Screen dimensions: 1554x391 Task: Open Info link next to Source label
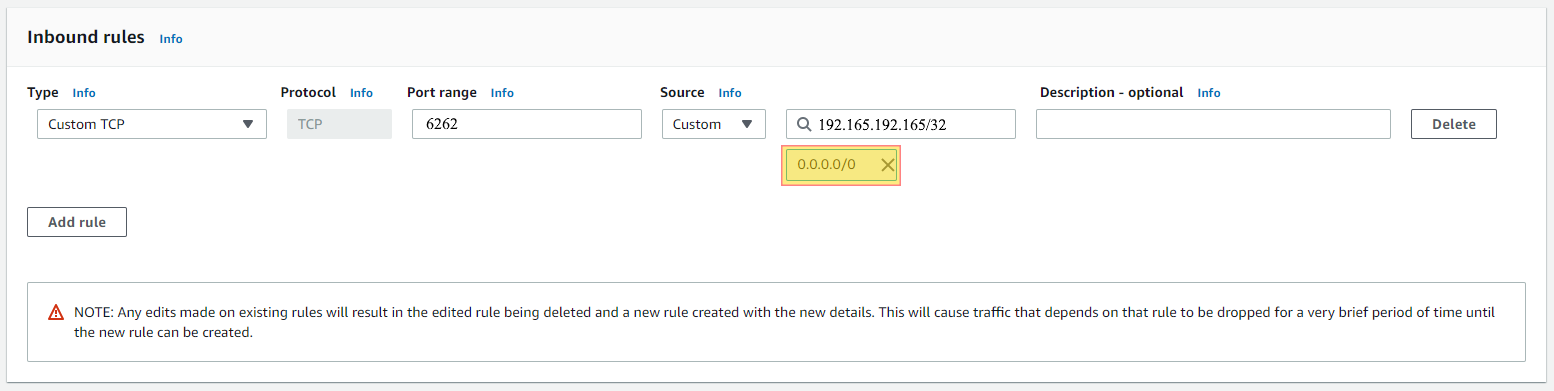(x=730, y=93)
